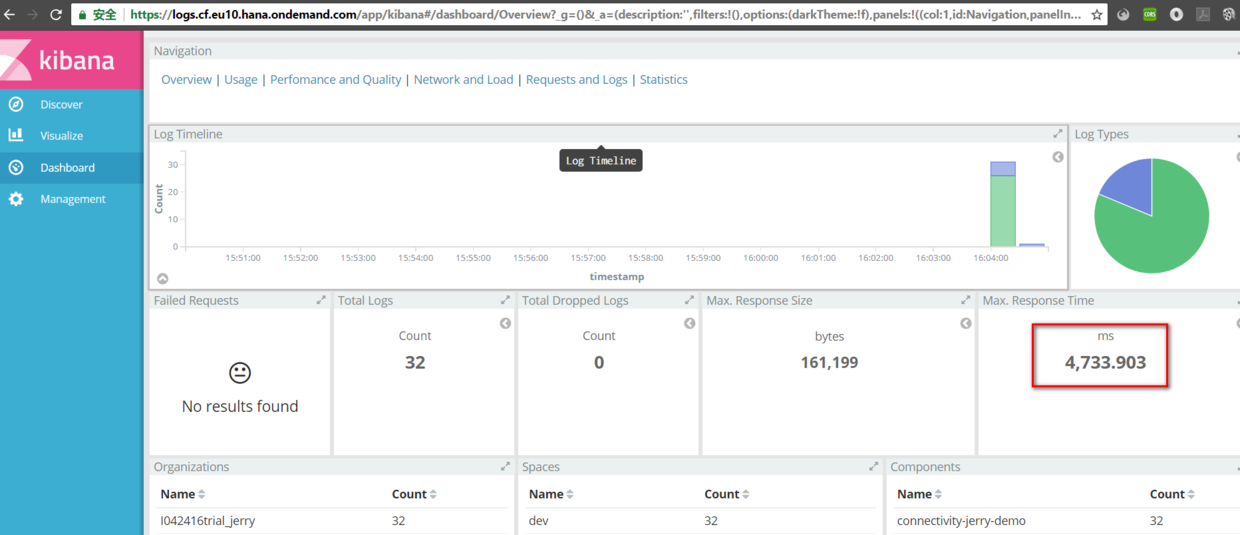This screenshot has height=535, width=1240.
Task: Click the Dashboard gauge icon
Action: 16,167
